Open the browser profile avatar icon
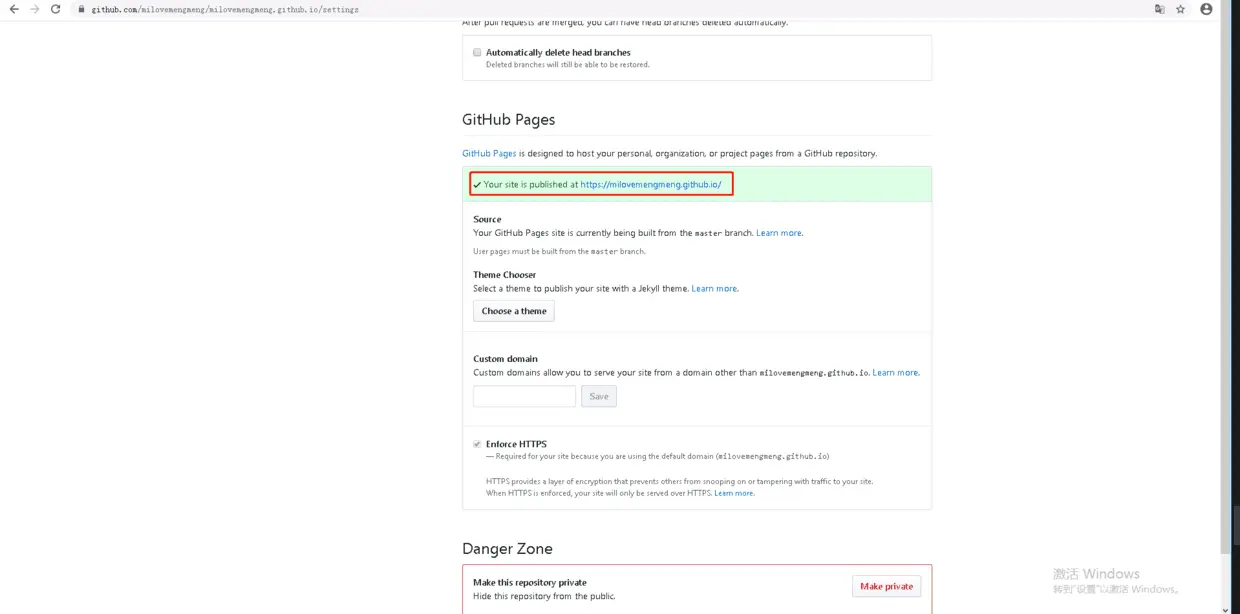Image resolution: width=1240 pixels, height=614 pixels. pyautogui.click(x=1205, y=9)
